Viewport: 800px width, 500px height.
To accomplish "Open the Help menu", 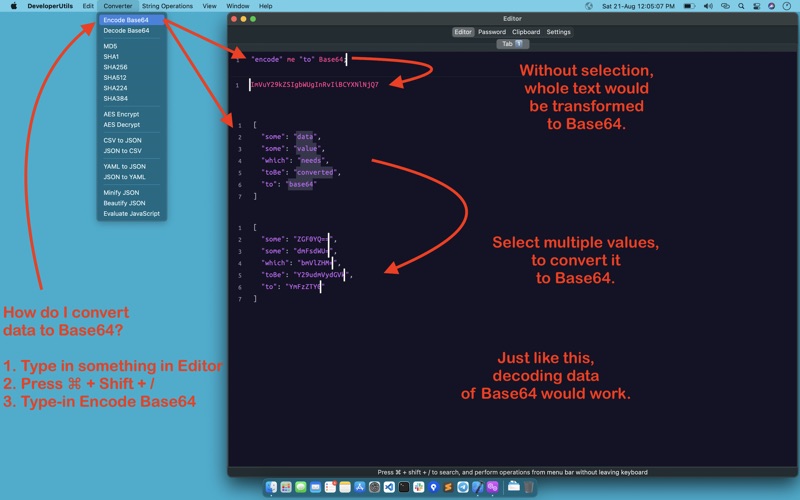I will [266, 6].
